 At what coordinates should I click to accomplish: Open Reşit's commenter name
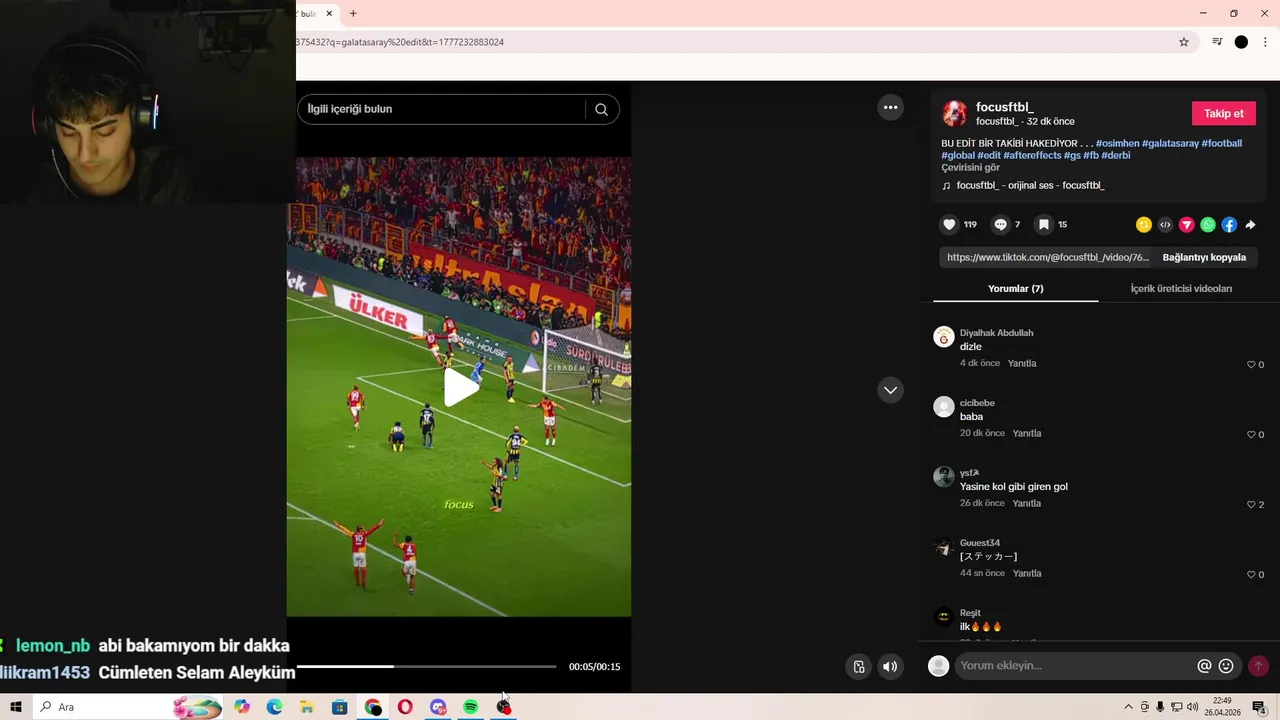click(x=970, y=613)
